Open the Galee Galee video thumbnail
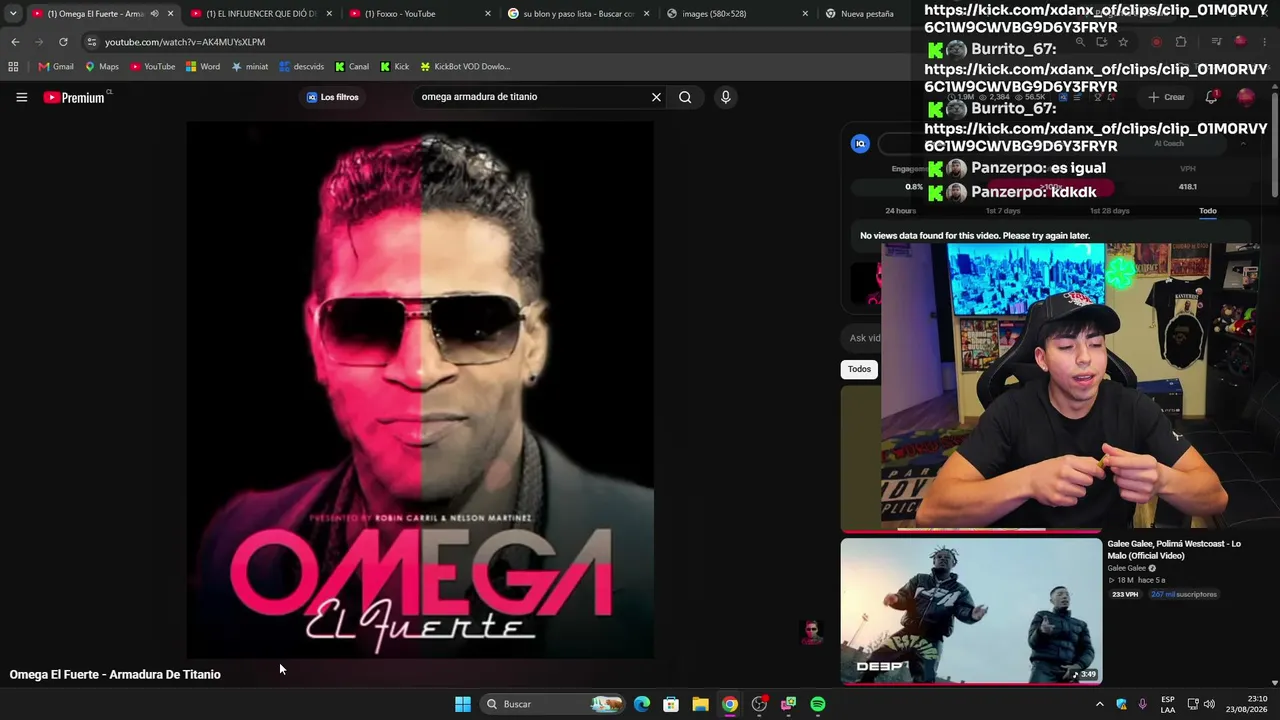This screenshot has height=720, width=1280. 971,611
